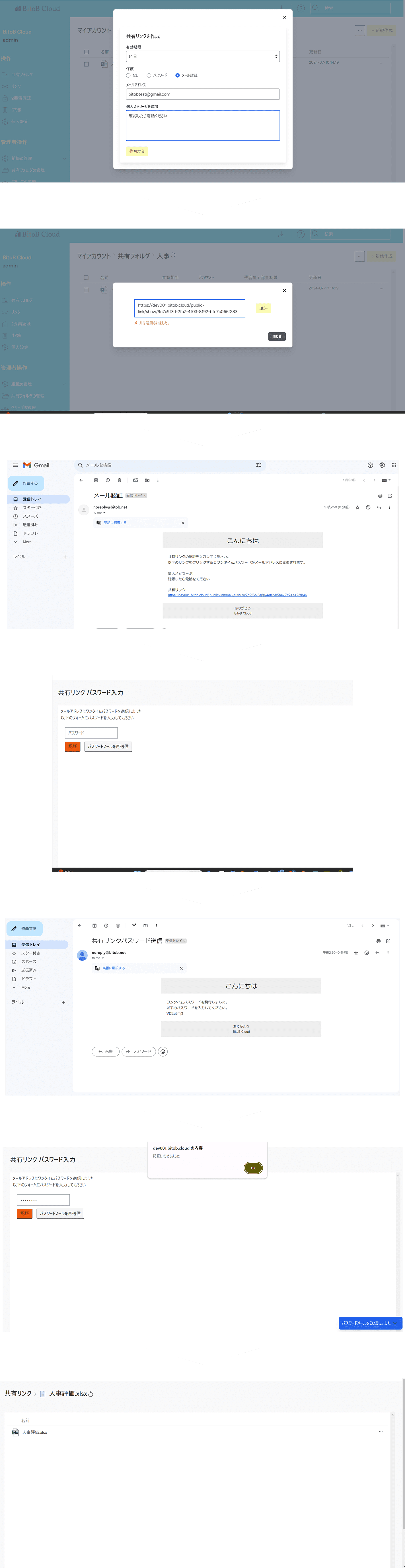Open 人事評価.xlsx in the file list
The image size is (405, 1568).
click(x=35, y=1432)
